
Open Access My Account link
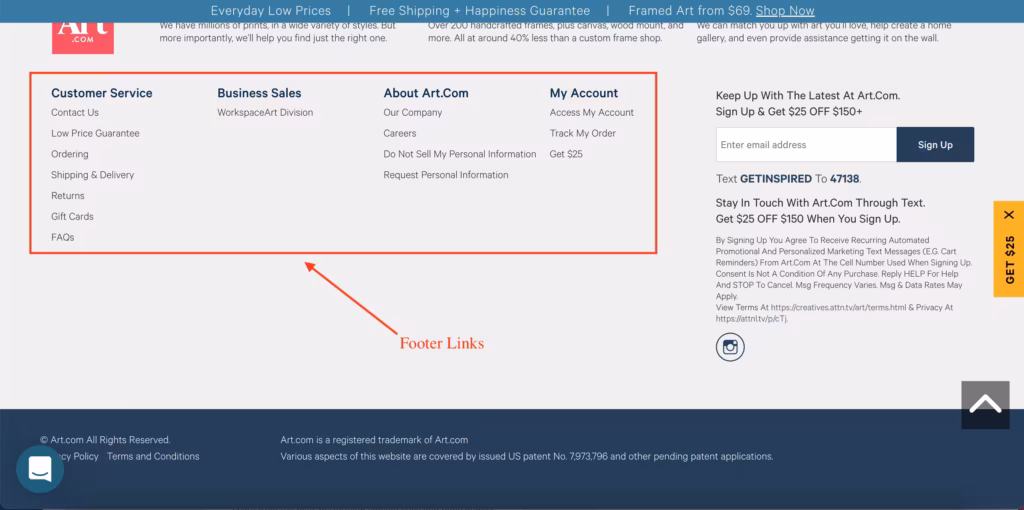pyautogui.click(x=592, y=112)
